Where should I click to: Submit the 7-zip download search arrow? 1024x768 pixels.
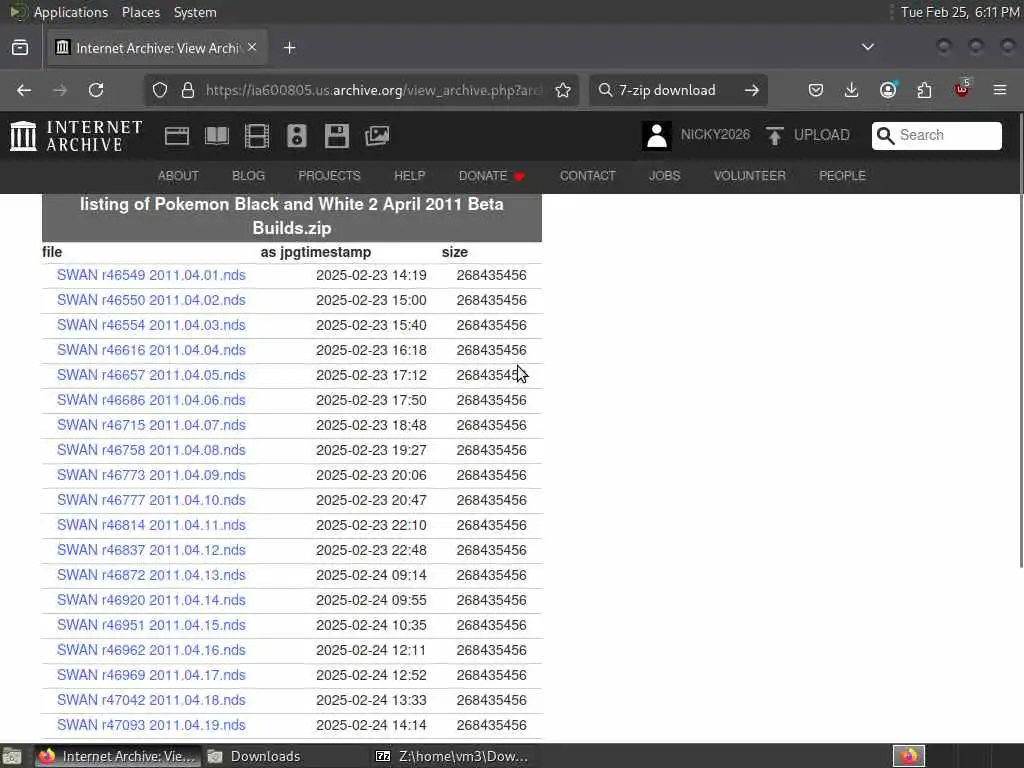pos(752,90)
